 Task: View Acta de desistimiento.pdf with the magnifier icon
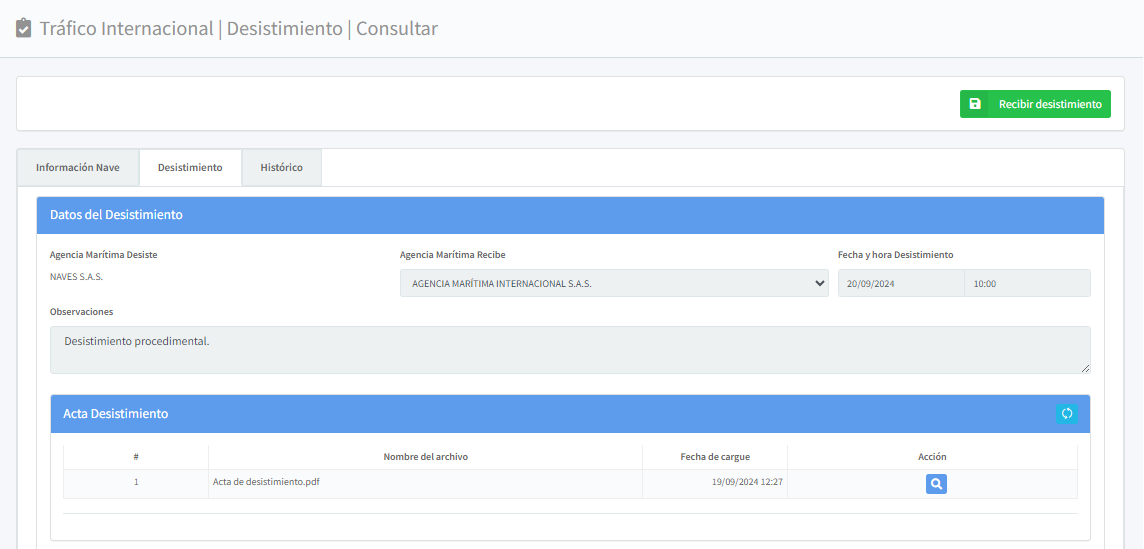[936, 484]
